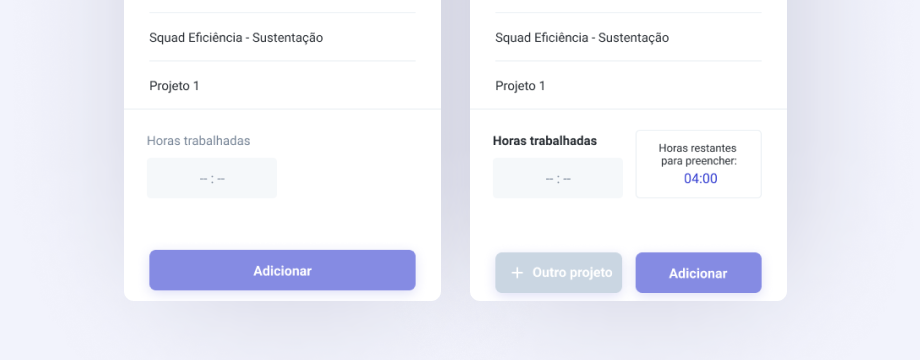The height and width of the screenshot is (360, 920).
Task: Add another project via Outro projeto label
Action: (572, 273)
